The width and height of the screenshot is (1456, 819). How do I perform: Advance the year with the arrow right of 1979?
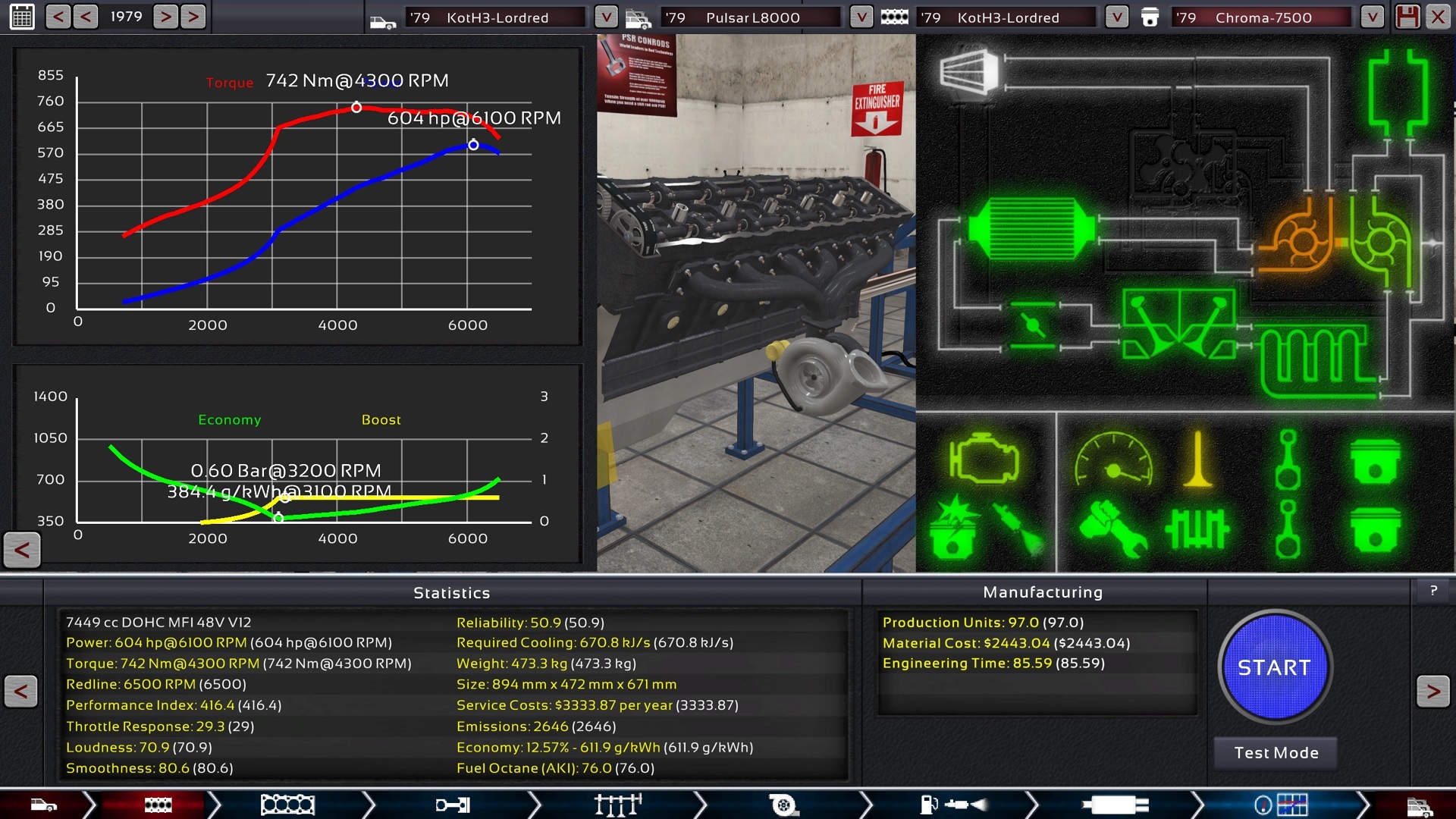(165, 17)
